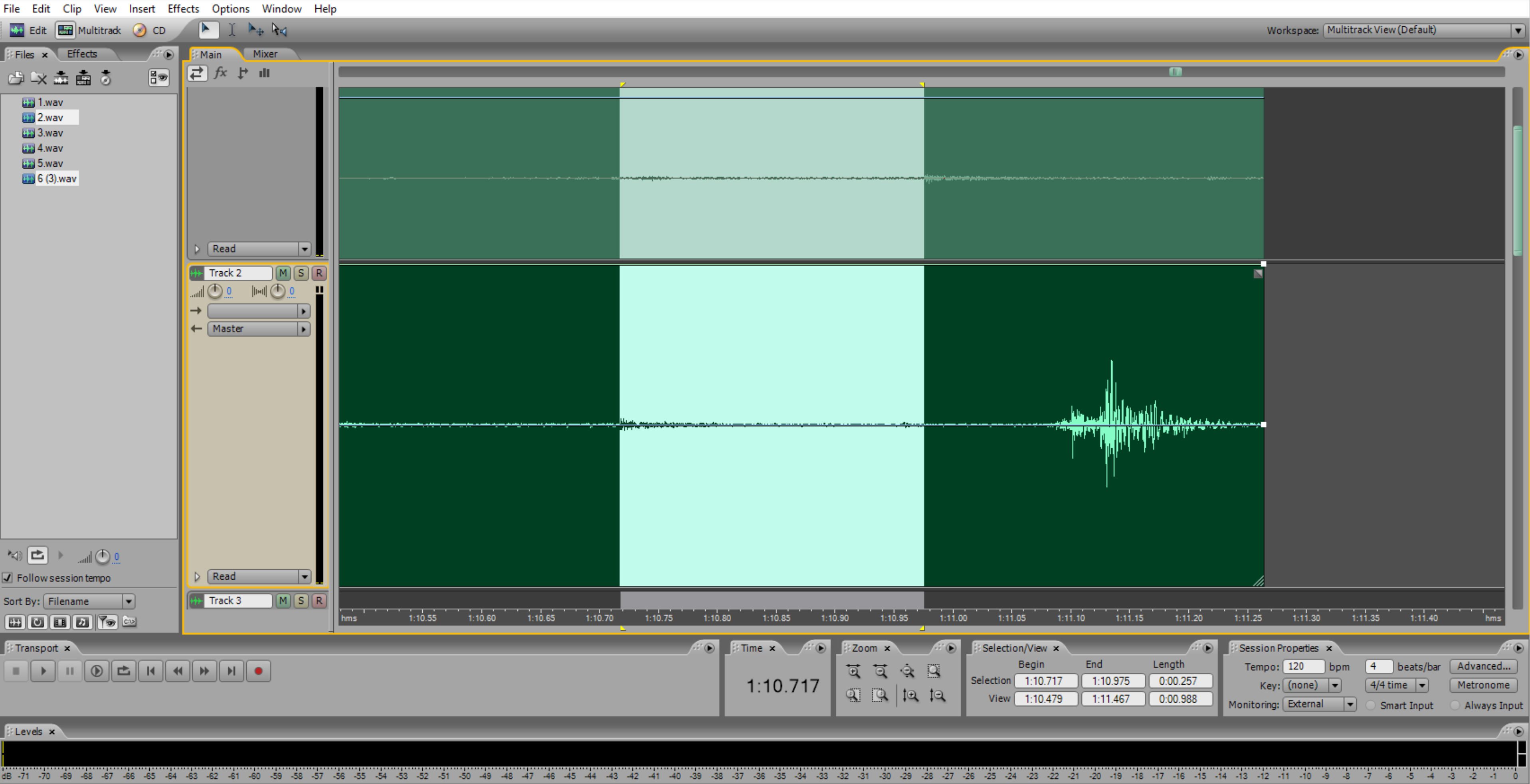Click the Metronome button

click(1482, 685)
